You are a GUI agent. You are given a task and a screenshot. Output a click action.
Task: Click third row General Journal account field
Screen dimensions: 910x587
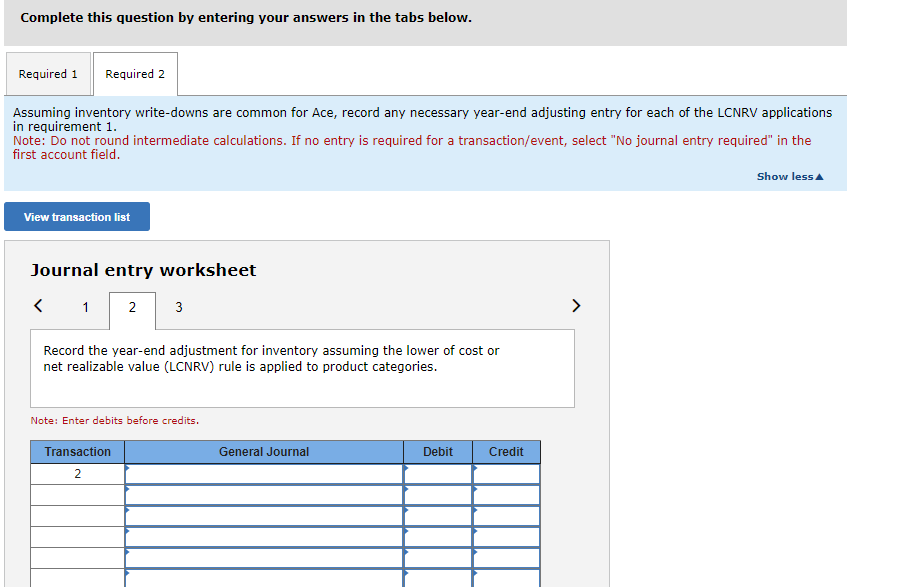(264, 516)
